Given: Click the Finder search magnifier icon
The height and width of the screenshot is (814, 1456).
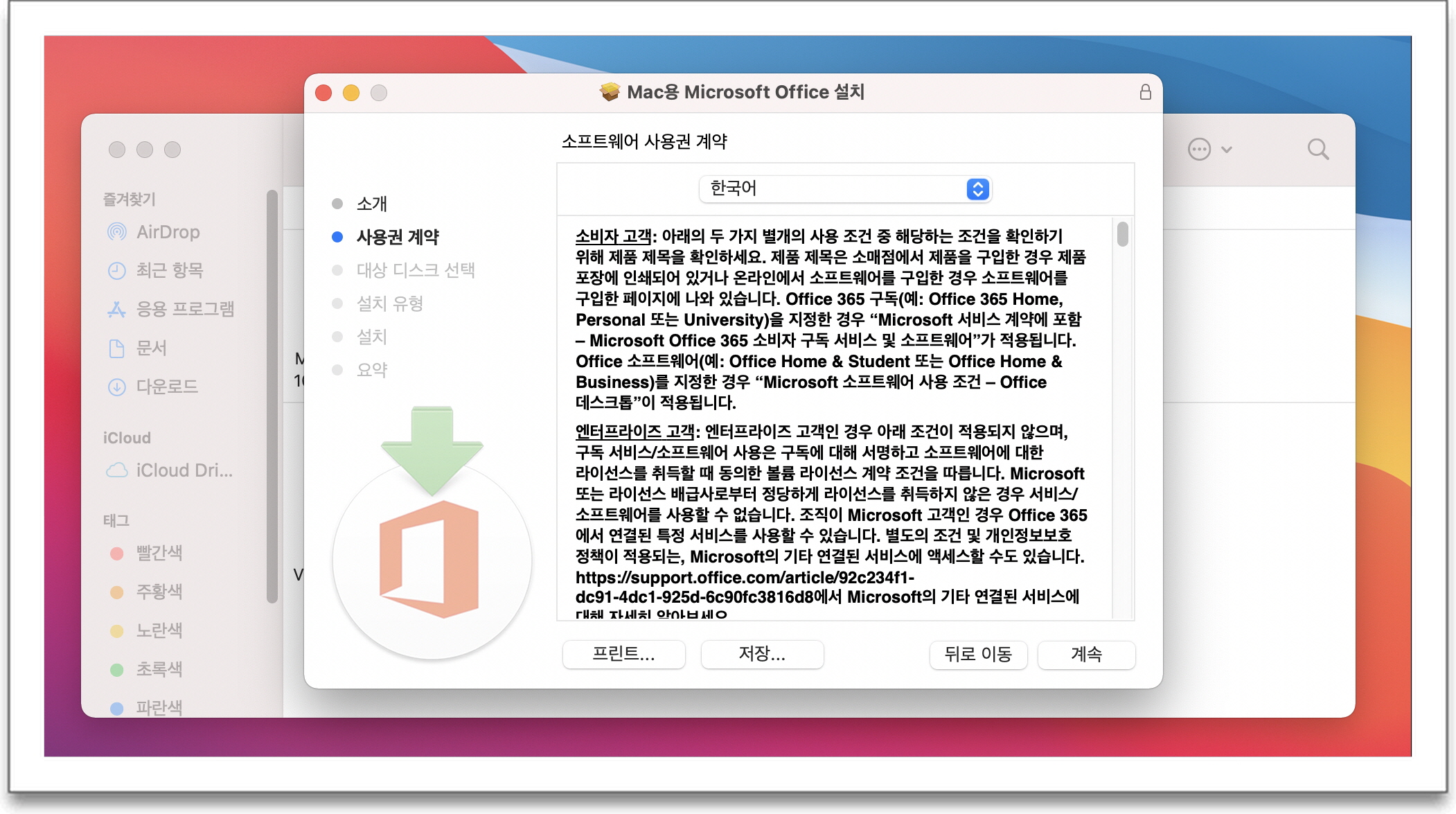Looking at the screenshot, I should click(x=1318, y=150).
